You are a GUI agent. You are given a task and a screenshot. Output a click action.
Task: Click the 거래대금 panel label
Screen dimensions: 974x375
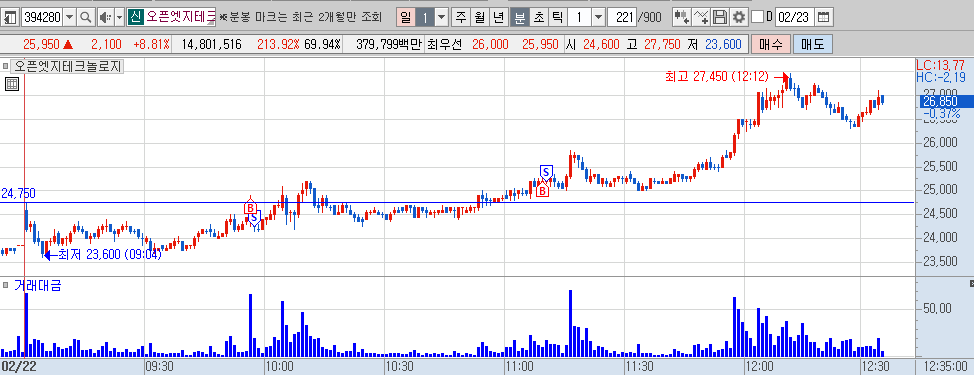click(37, 285)
